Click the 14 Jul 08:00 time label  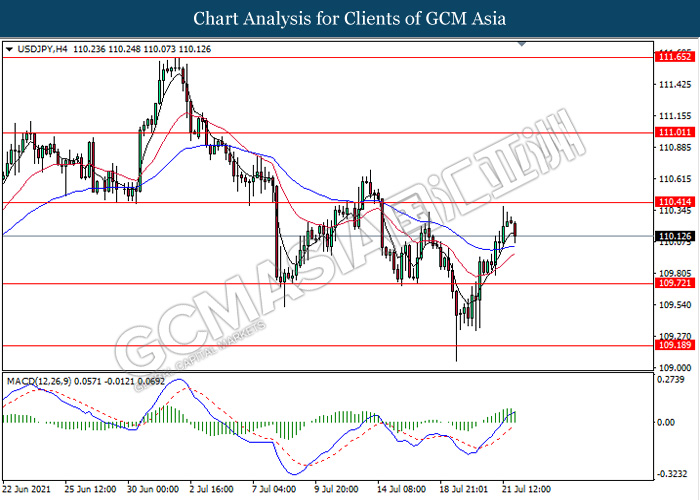coord(401,489)
